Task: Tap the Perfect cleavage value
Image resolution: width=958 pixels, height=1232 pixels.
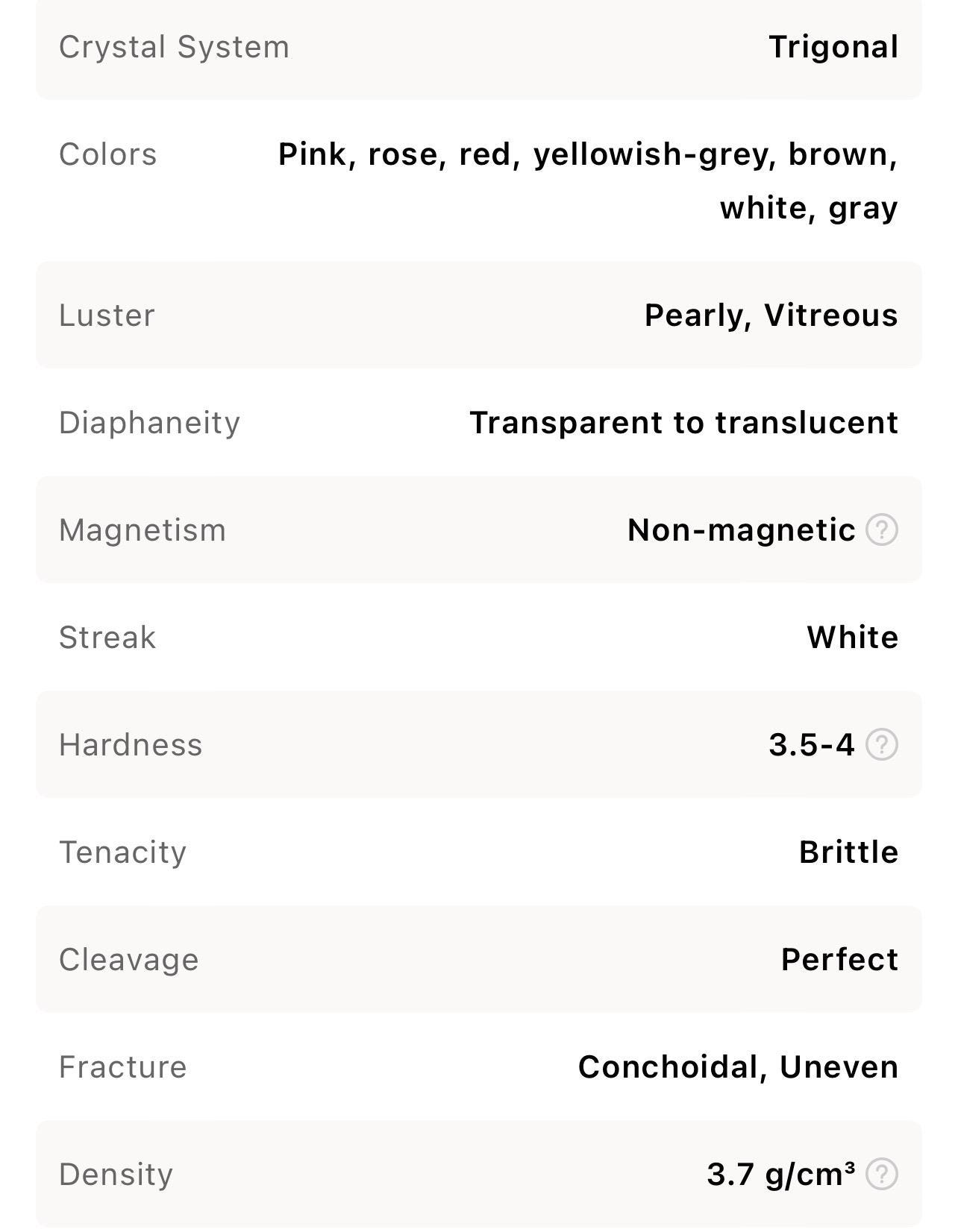Action: point(840,960)
